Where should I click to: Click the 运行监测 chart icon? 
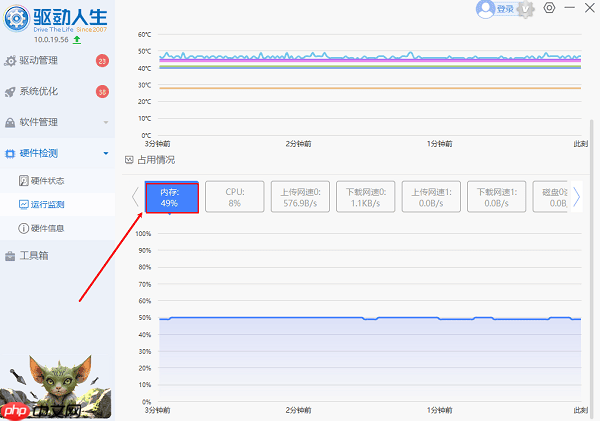24,204
